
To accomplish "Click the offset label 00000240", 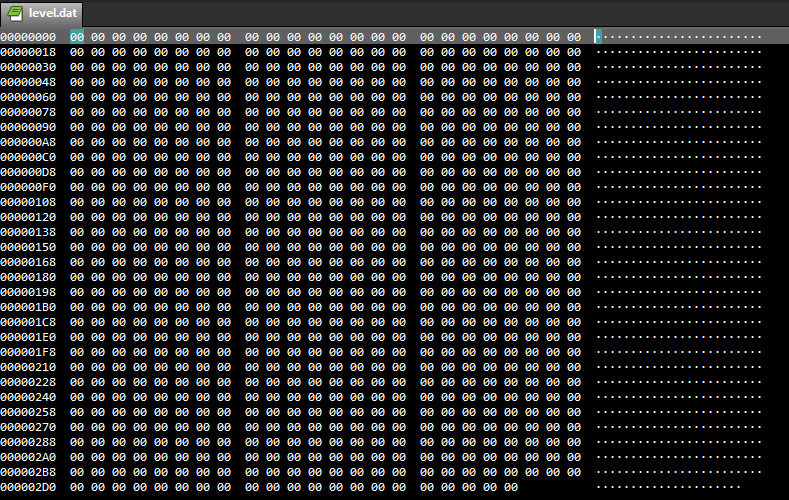I will [x=28, y=397].
